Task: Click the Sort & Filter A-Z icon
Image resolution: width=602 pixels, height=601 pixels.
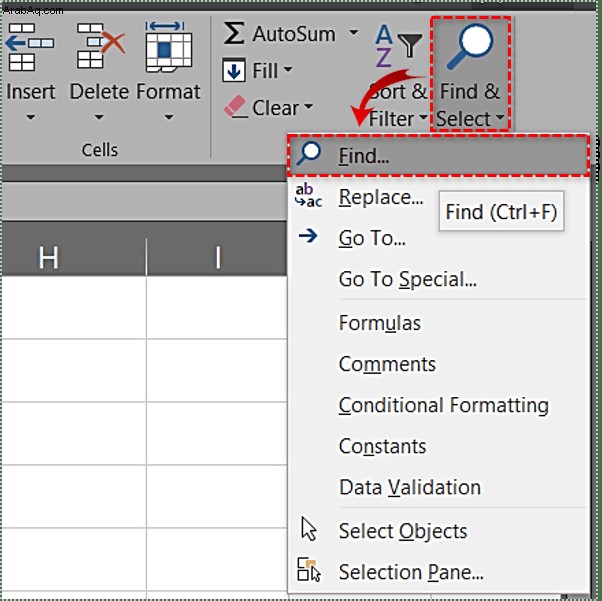Action: 398,46
